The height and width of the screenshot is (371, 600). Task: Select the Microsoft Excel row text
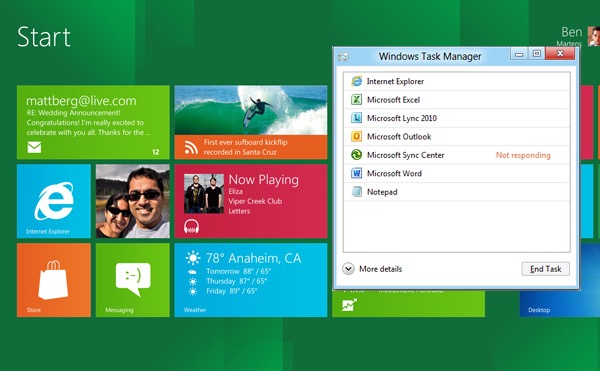point(393,100)
